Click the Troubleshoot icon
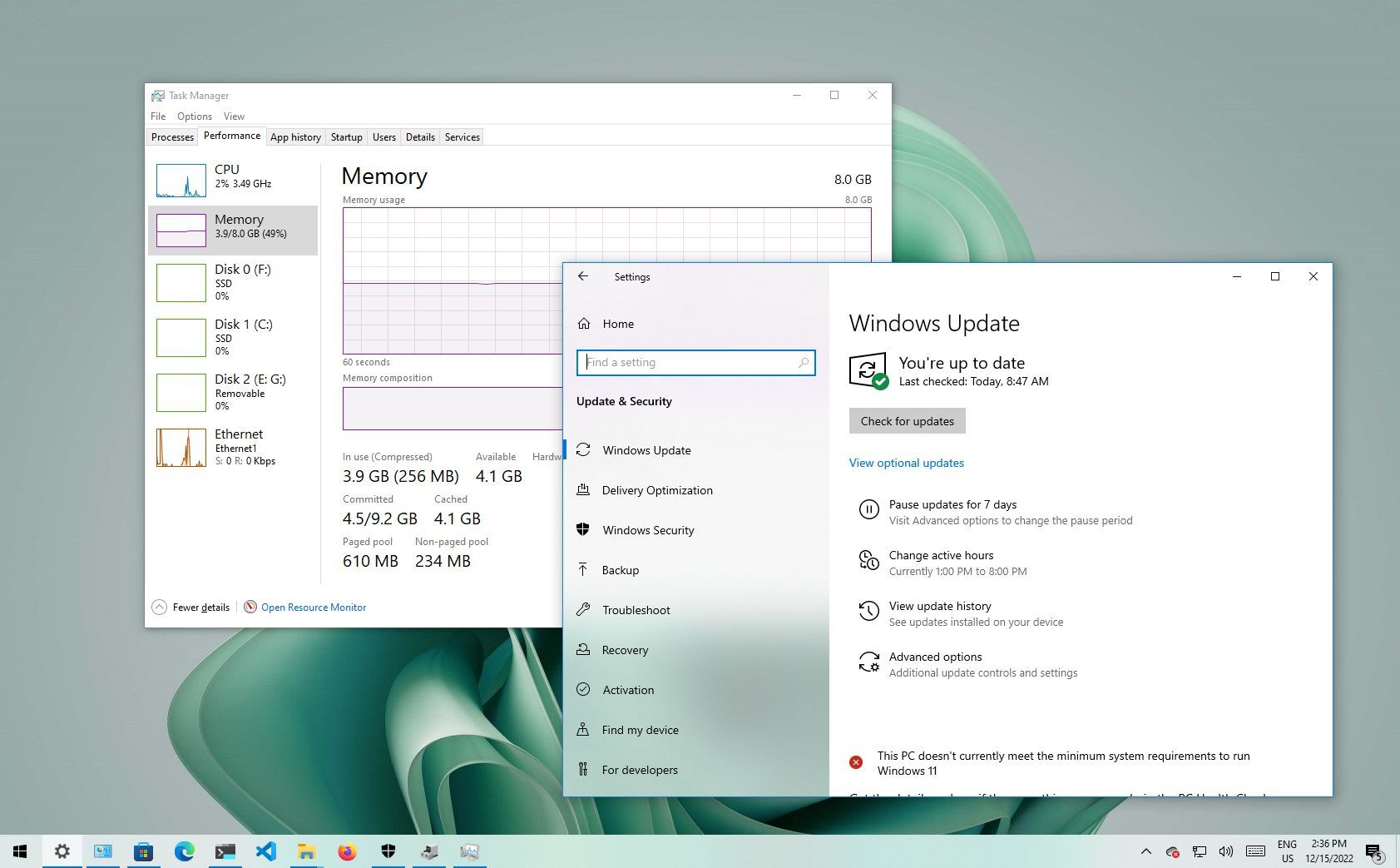Image resolution: width=1400 pixels, height=868 pixels. pyautogui.click(x=585, y=610)
